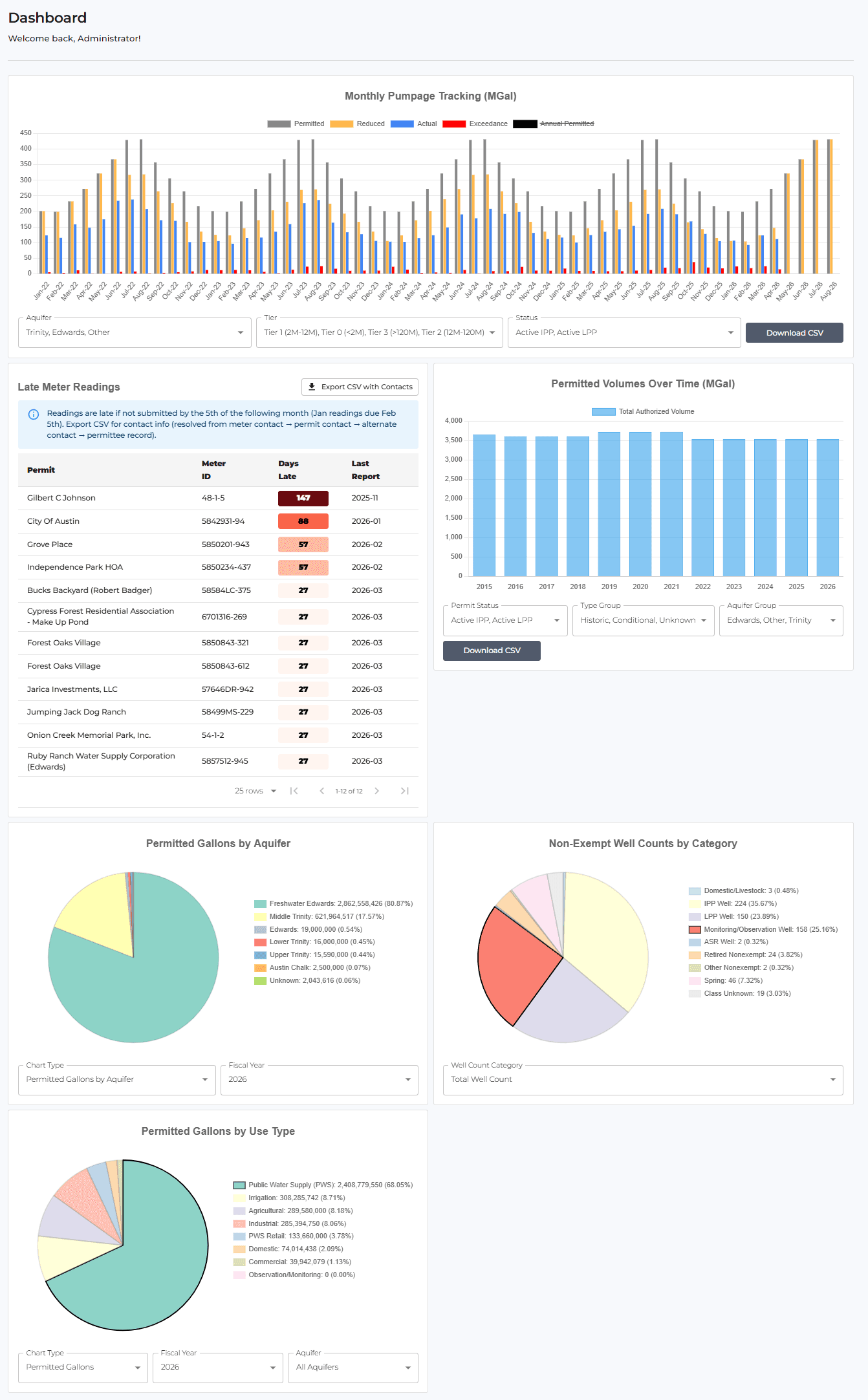The height and width of the screenshot is (1400, 868).
Task: Toggle the Permitted series in pumpage legend
Action: [296, 124]
